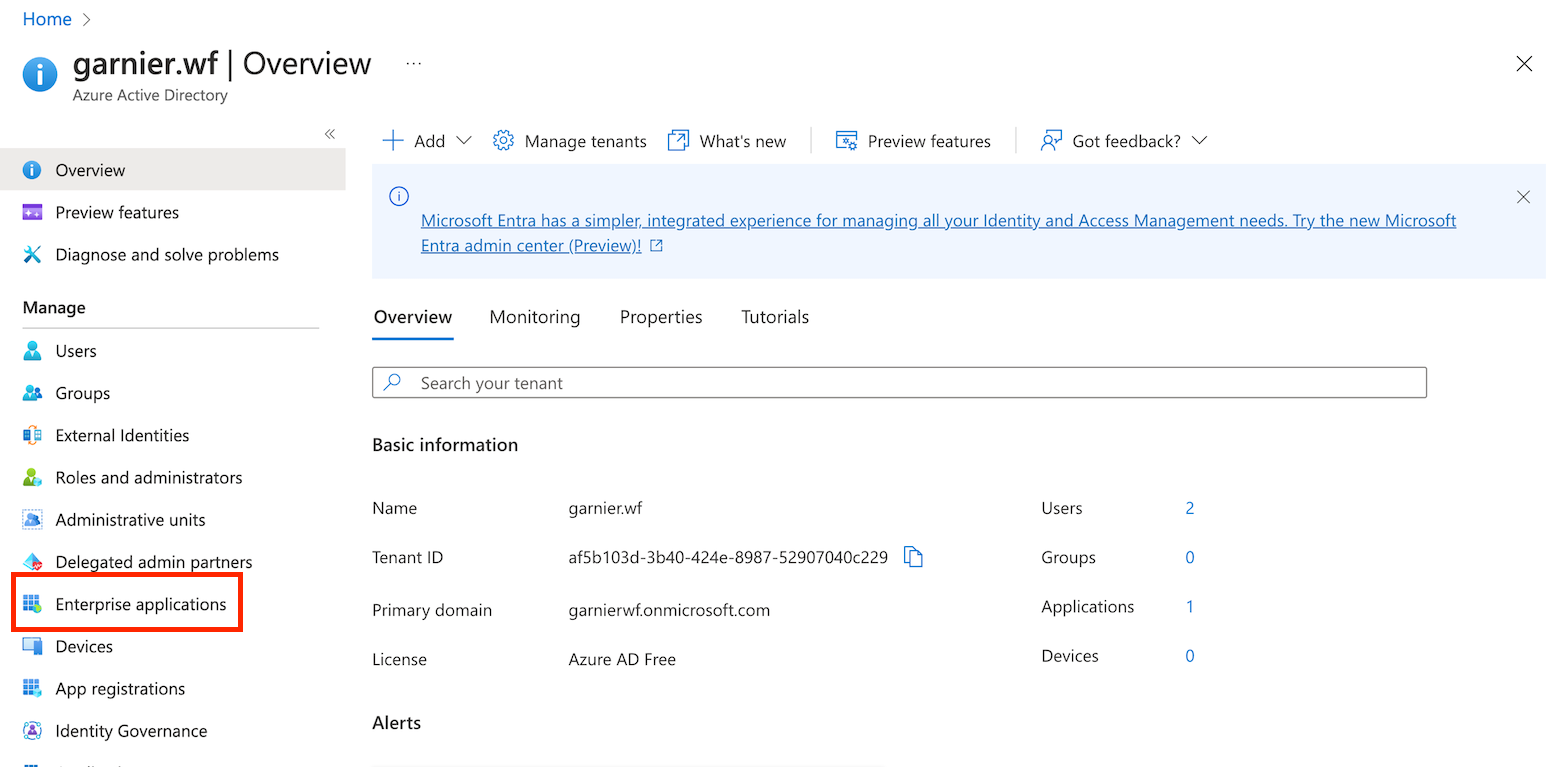Click the Groups icon in sidebar

(x=32, y=393)
